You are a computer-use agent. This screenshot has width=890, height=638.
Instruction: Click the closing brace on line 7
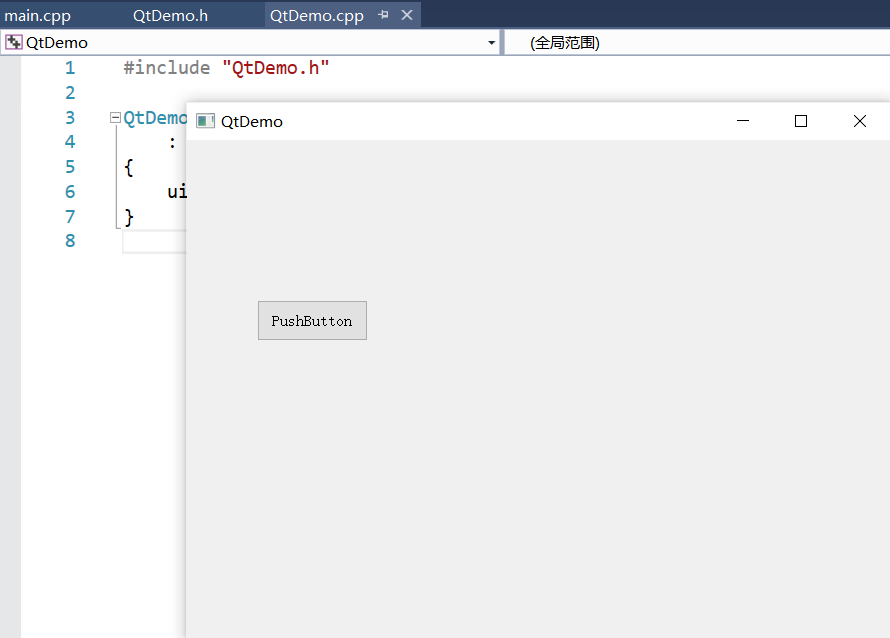coord(128,216)
